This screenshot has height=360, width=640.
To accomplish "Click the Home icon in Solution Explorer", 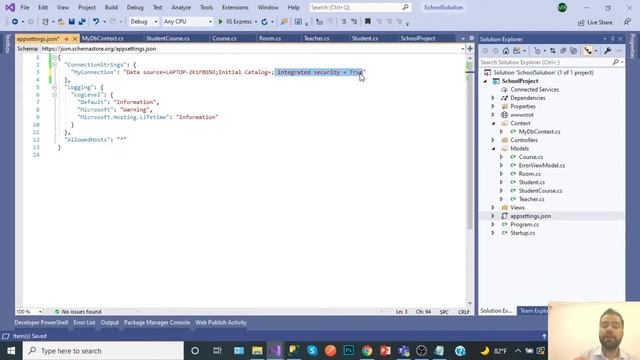I will [x=506, y=51].
